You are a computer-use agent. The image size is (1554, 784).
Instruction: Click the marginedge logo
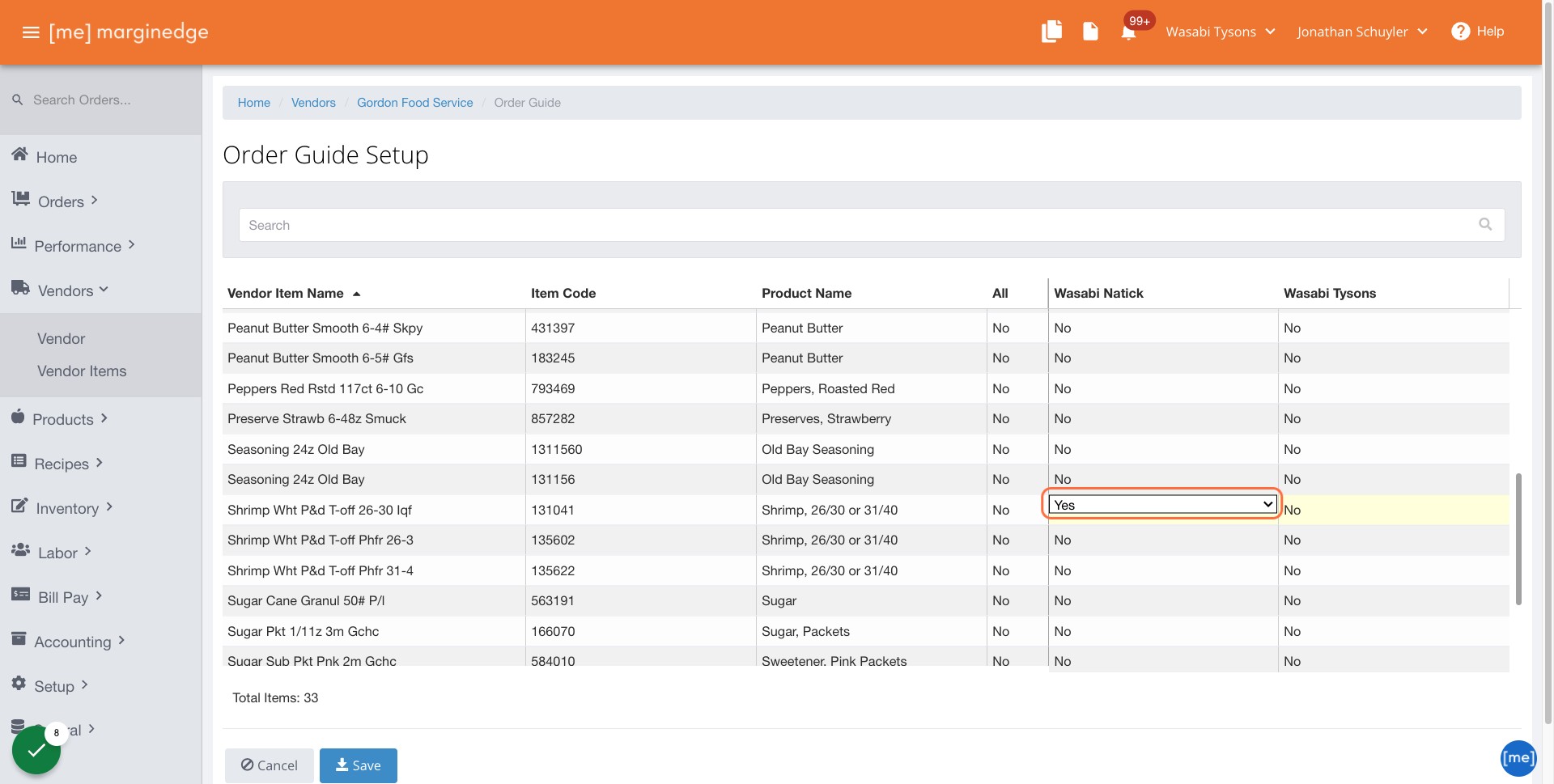(x=129, y=32)
